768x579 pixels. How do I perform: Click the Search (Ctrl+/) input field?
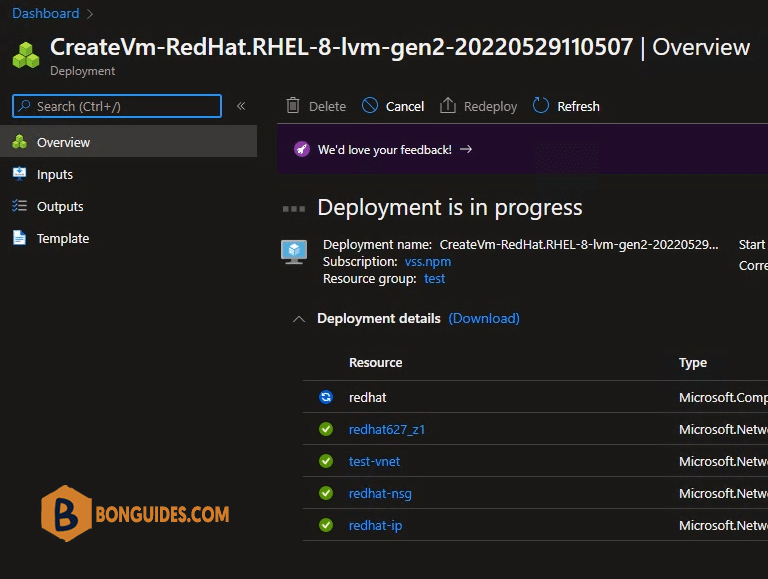pos(117,106)
